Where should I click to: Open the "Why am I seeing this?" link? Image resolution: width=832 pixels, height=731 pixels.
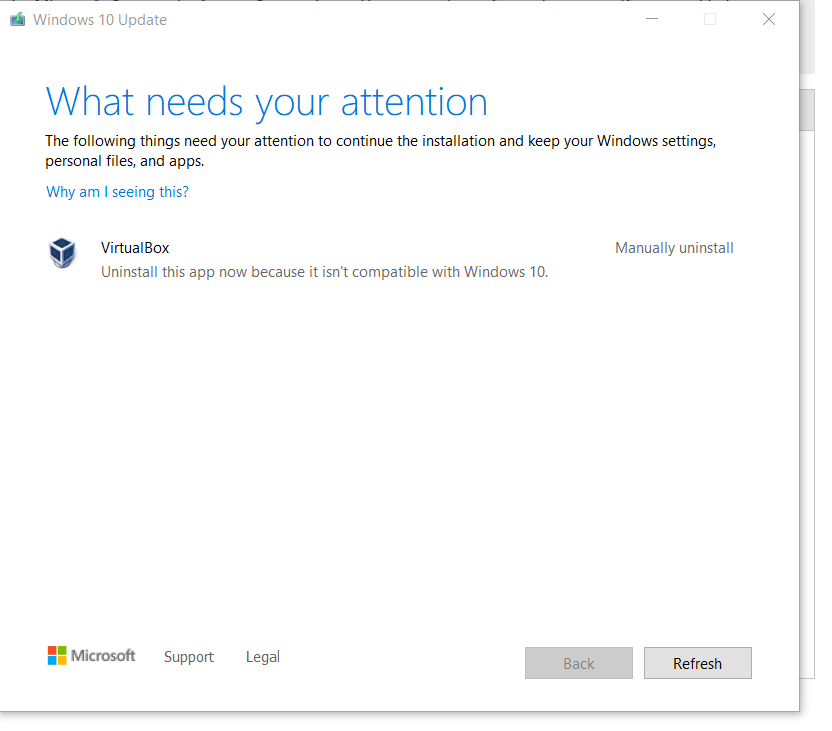point(117,192)
